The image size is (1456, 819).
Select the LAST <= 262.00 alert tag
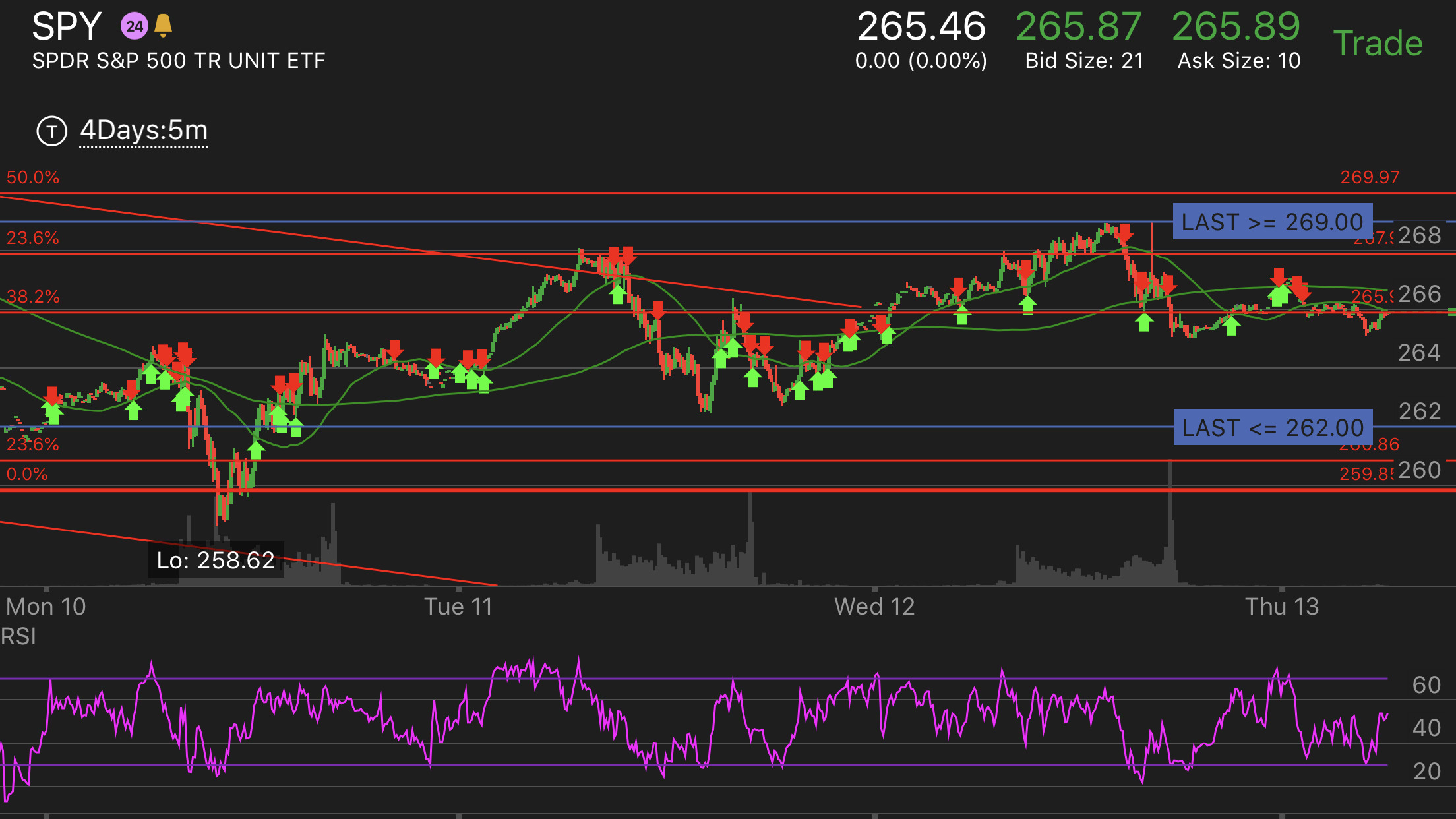[x=1272, y=427]
